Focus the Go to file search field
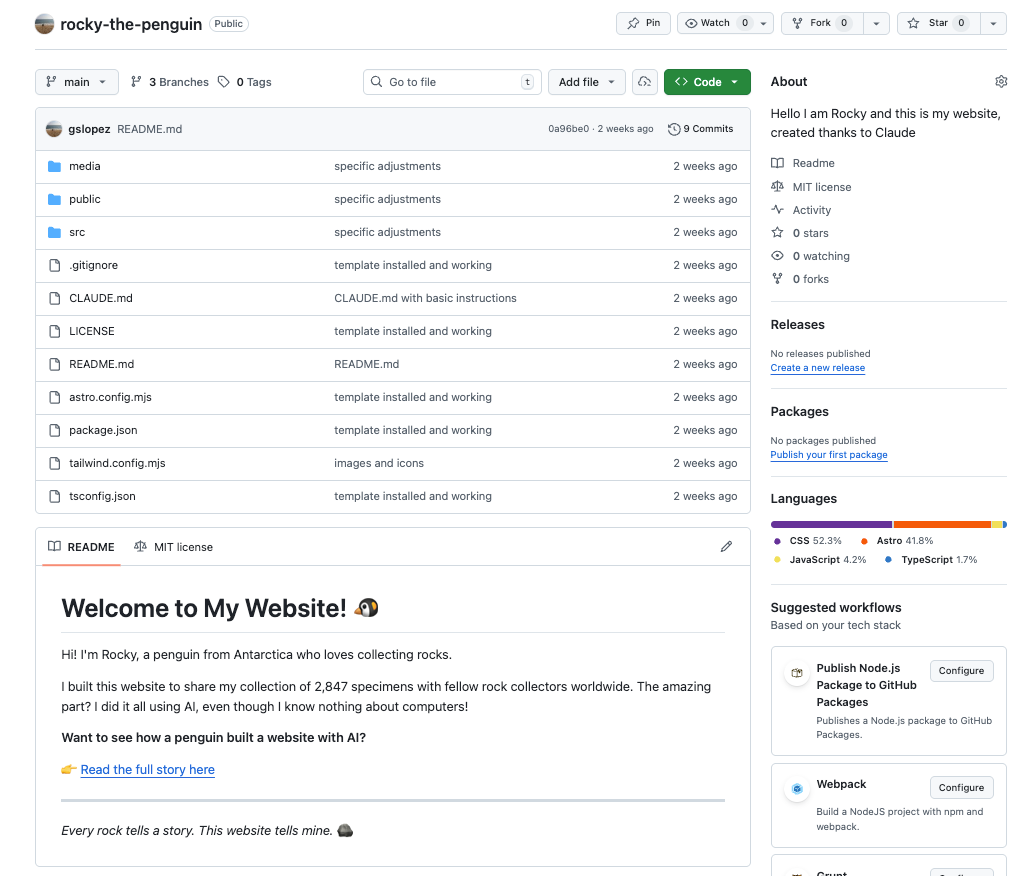Viewport: 1022px width, 876px height. pyautogui.click(x=452, y=82)
